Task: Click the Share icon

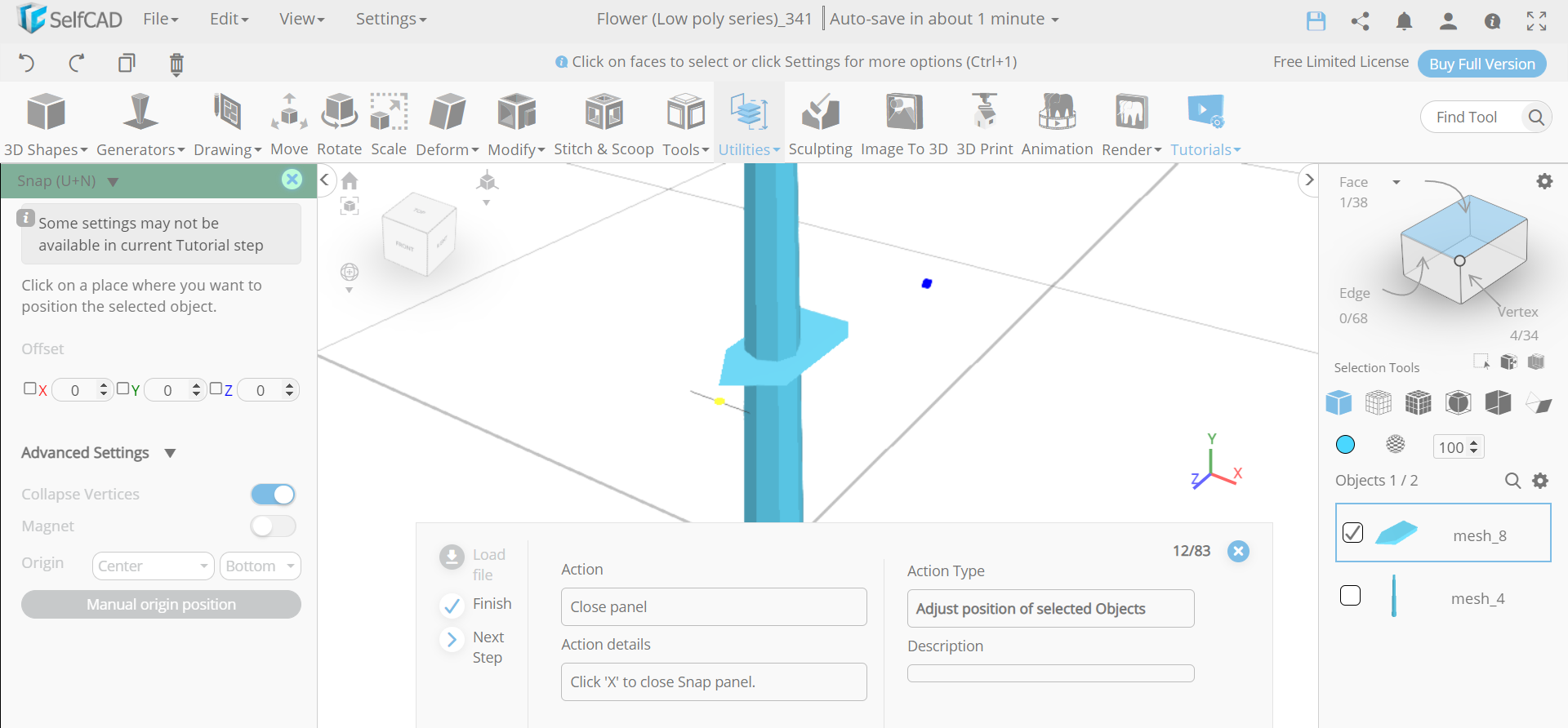Action: (x=1360, y=21)
